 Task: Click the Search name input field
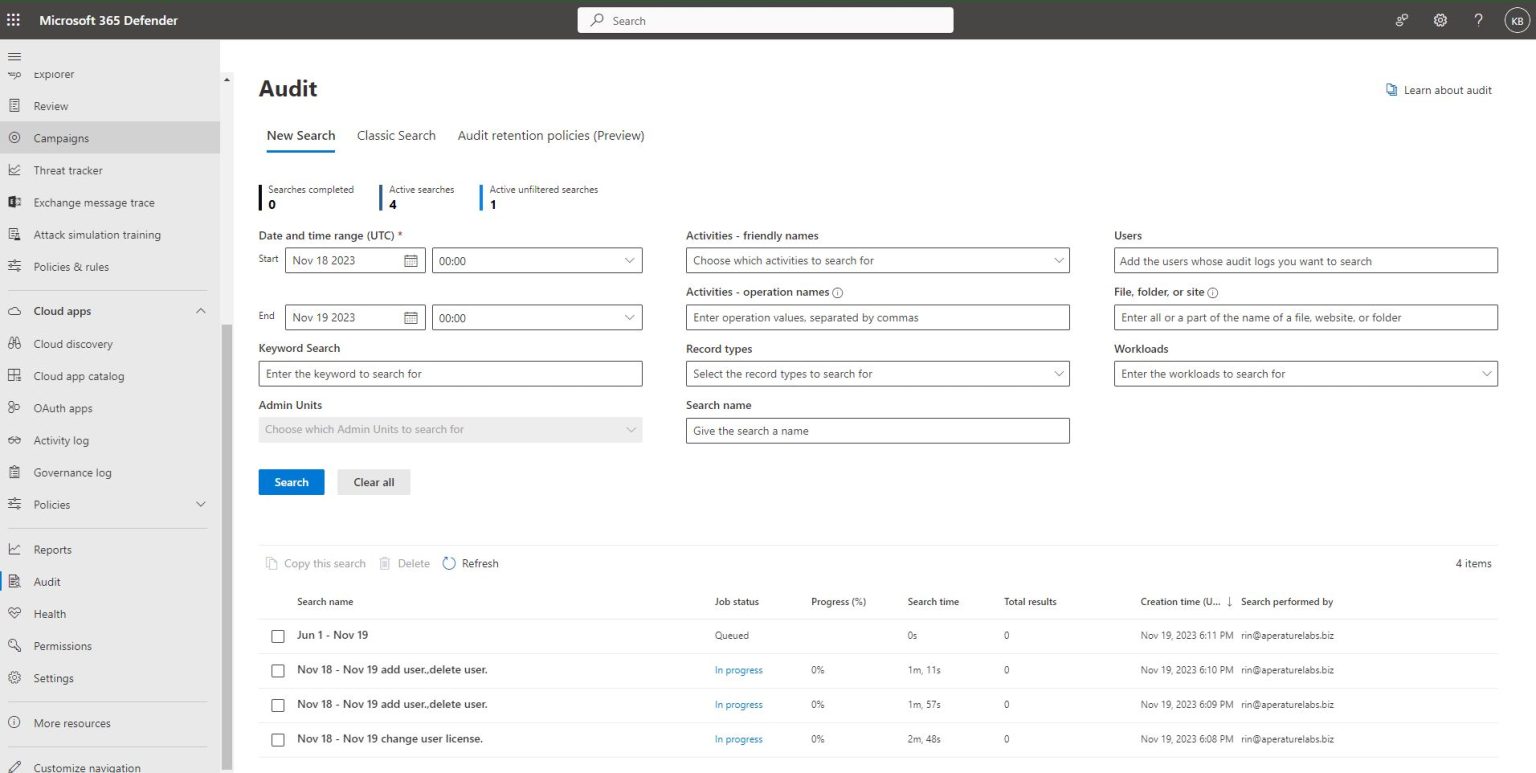pos(878,430)
